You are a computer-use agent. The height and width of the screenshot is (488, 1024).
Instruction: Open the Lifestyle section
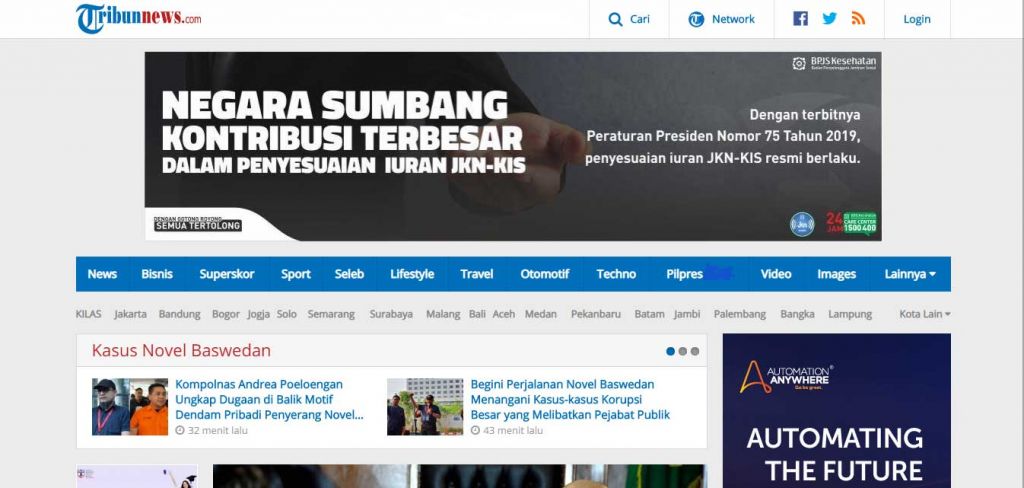412,274
